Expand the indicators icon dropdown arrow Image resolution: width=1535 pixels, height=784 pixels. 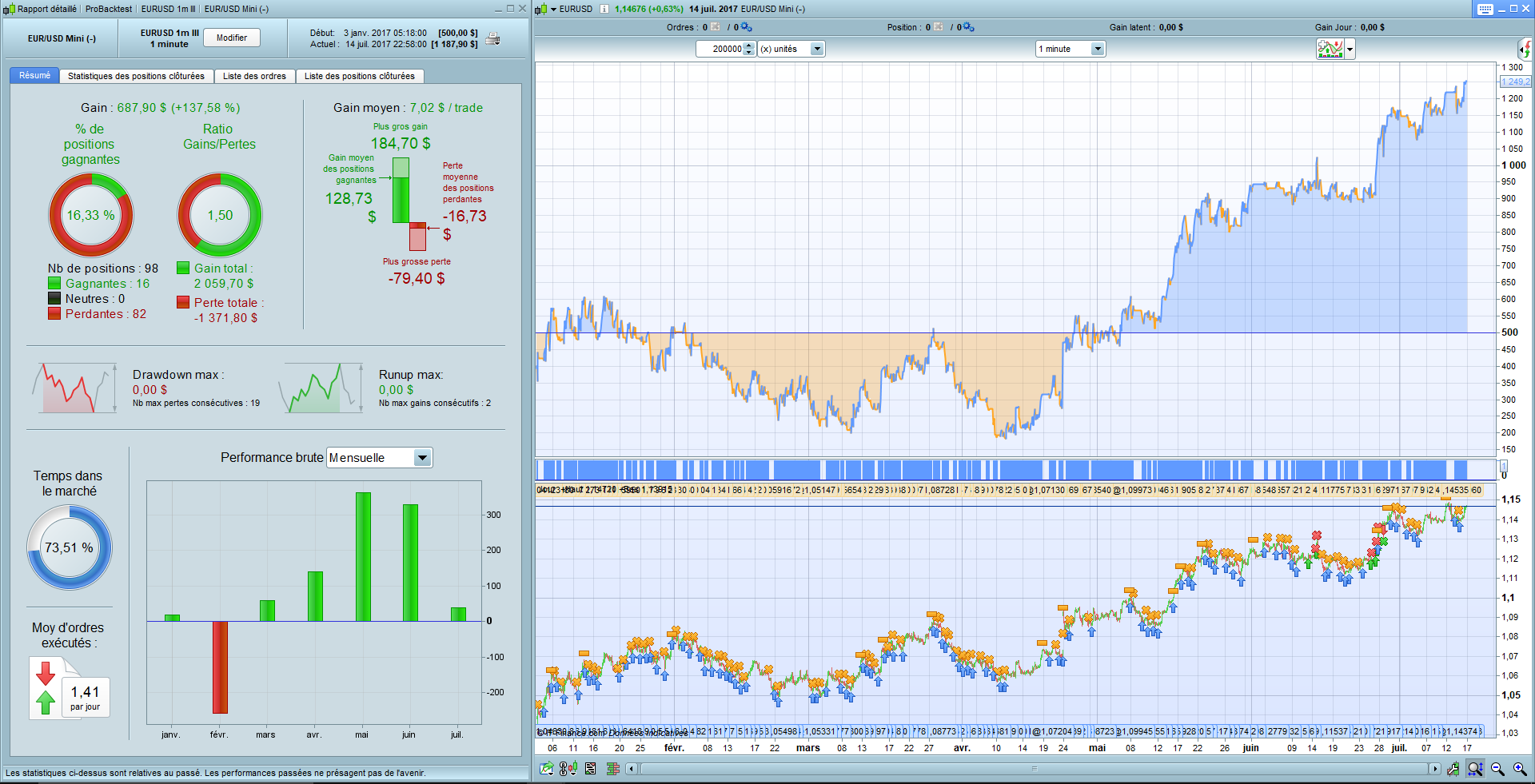pyautogui.click(x=1350, y=50)
